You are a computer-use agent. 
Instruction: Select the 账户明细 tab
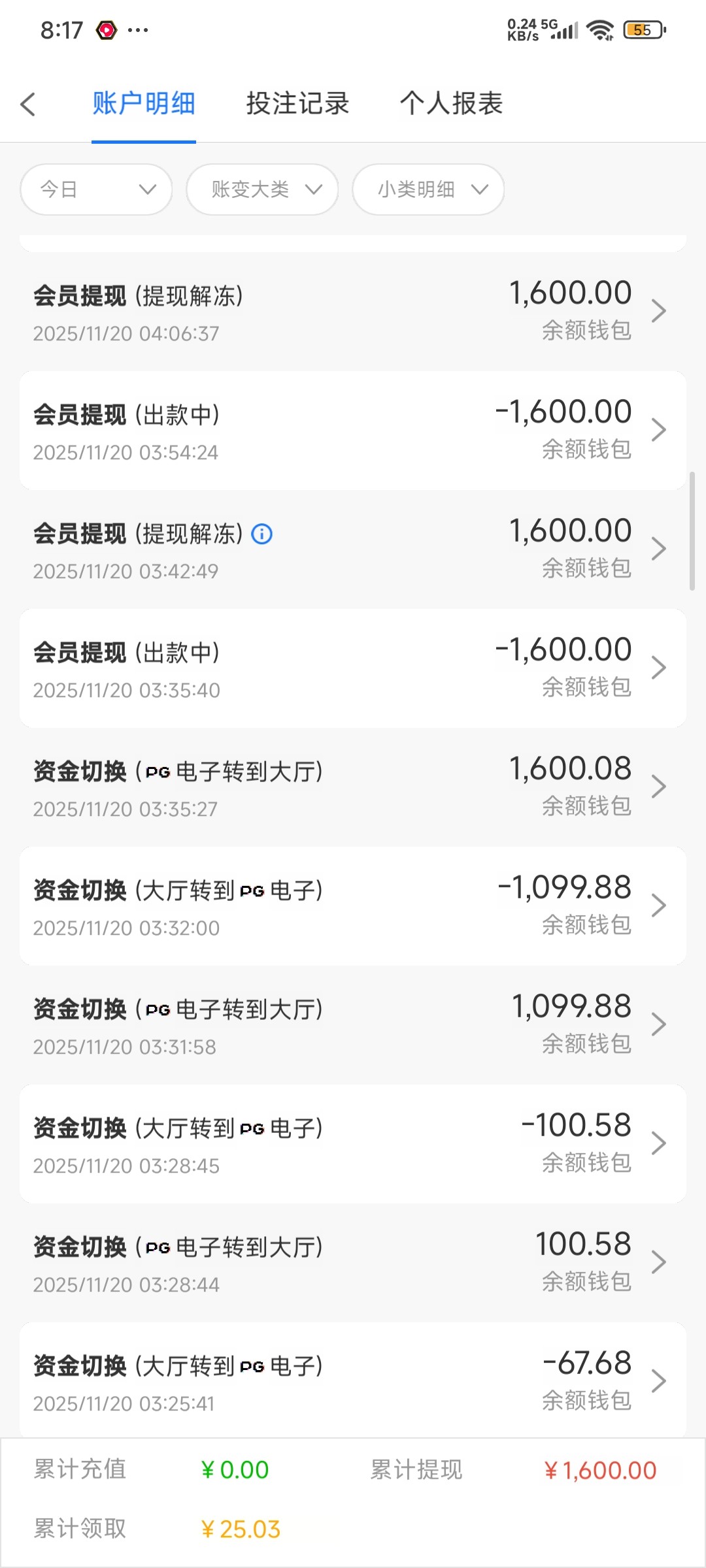pos(144,103)
